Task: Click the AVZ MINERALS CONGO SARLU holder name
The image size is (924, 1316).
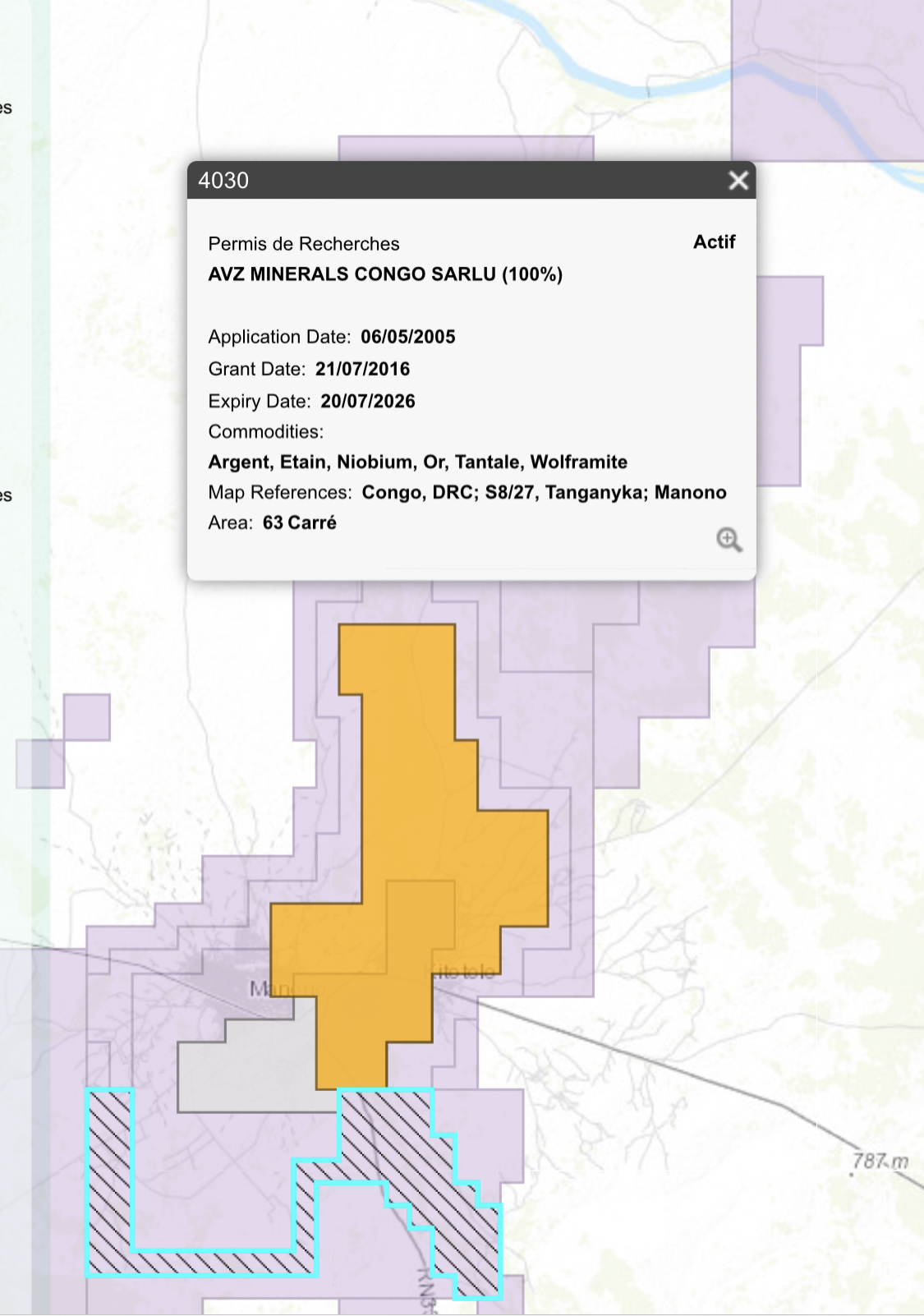Action: 385,274
